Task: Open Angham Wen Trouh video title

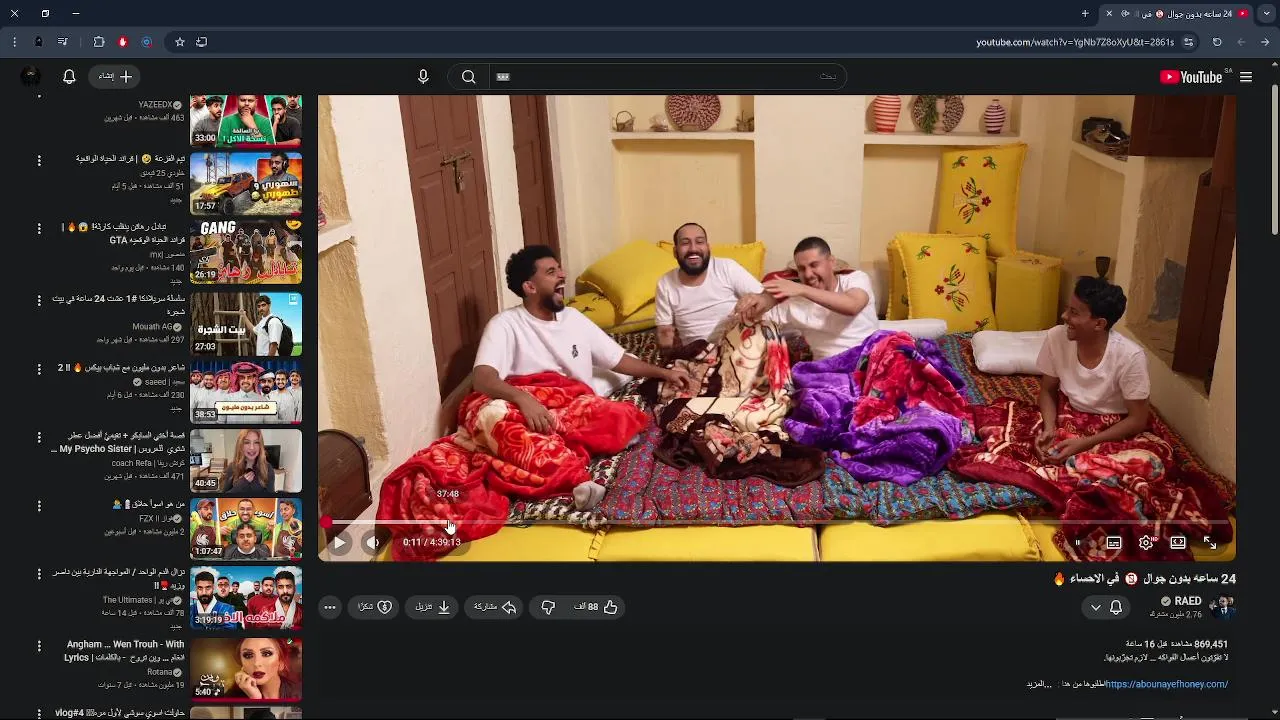Action: point(126,651)
